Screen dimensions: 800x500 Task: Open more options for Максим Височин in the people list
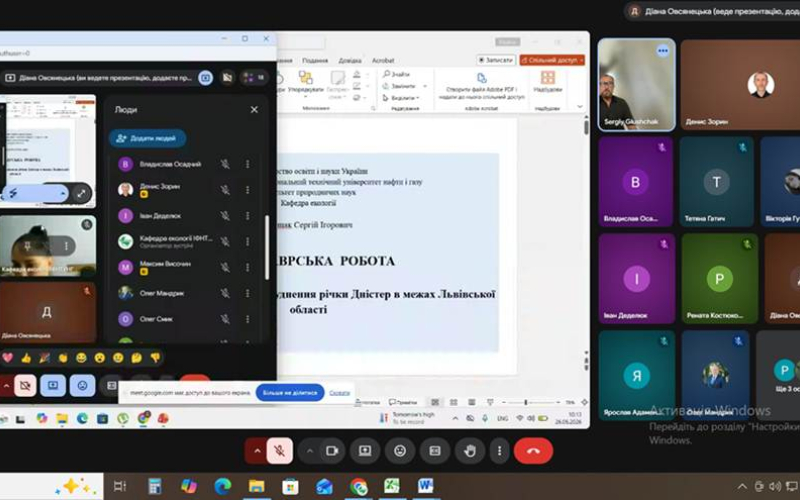point(248,267)
